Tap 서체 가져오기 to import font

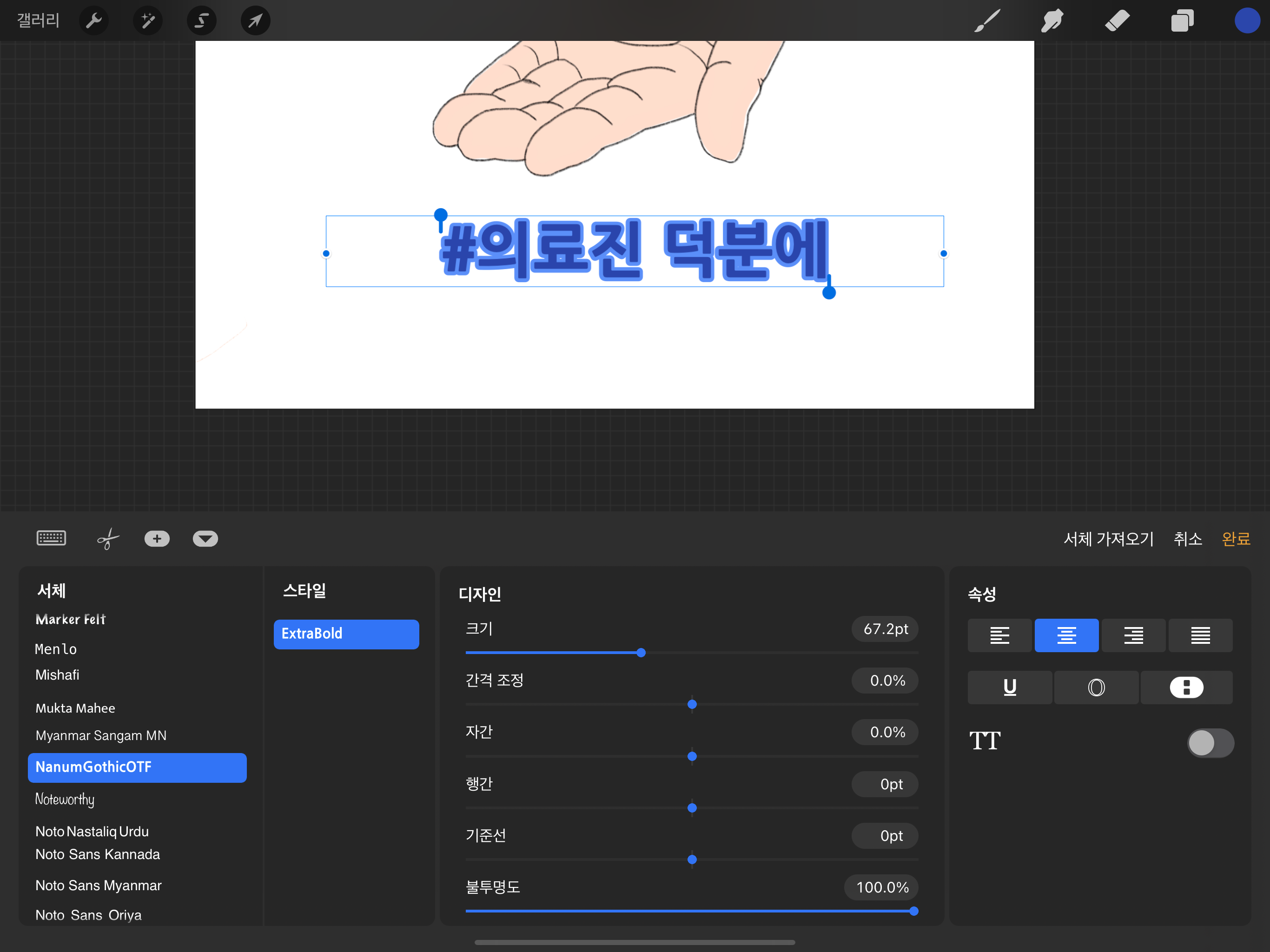(x=1108, y=539)
